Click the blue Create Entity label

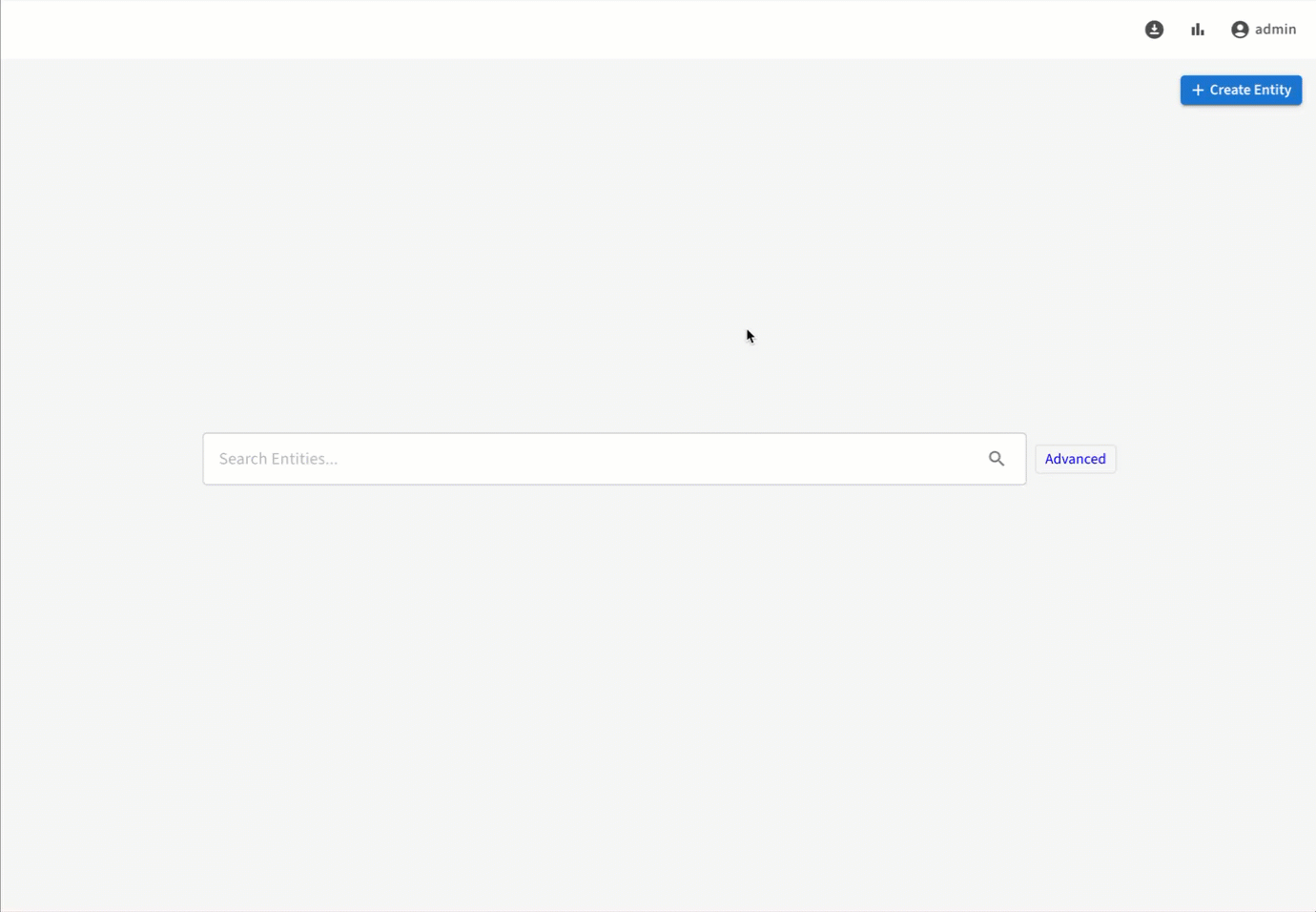[1250, 90]
